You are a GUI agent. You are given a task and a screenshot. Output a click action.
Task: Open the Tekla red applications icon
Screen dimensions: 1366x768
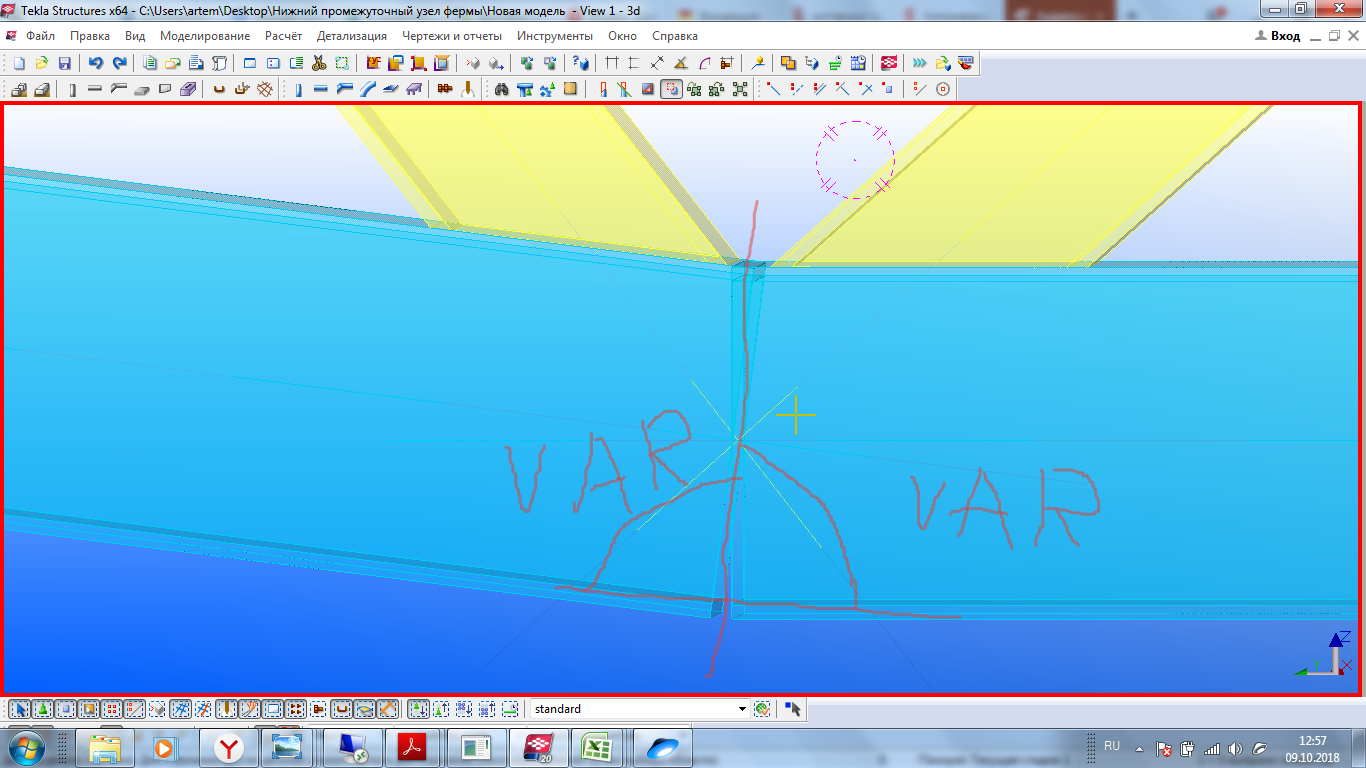[888, 63]
